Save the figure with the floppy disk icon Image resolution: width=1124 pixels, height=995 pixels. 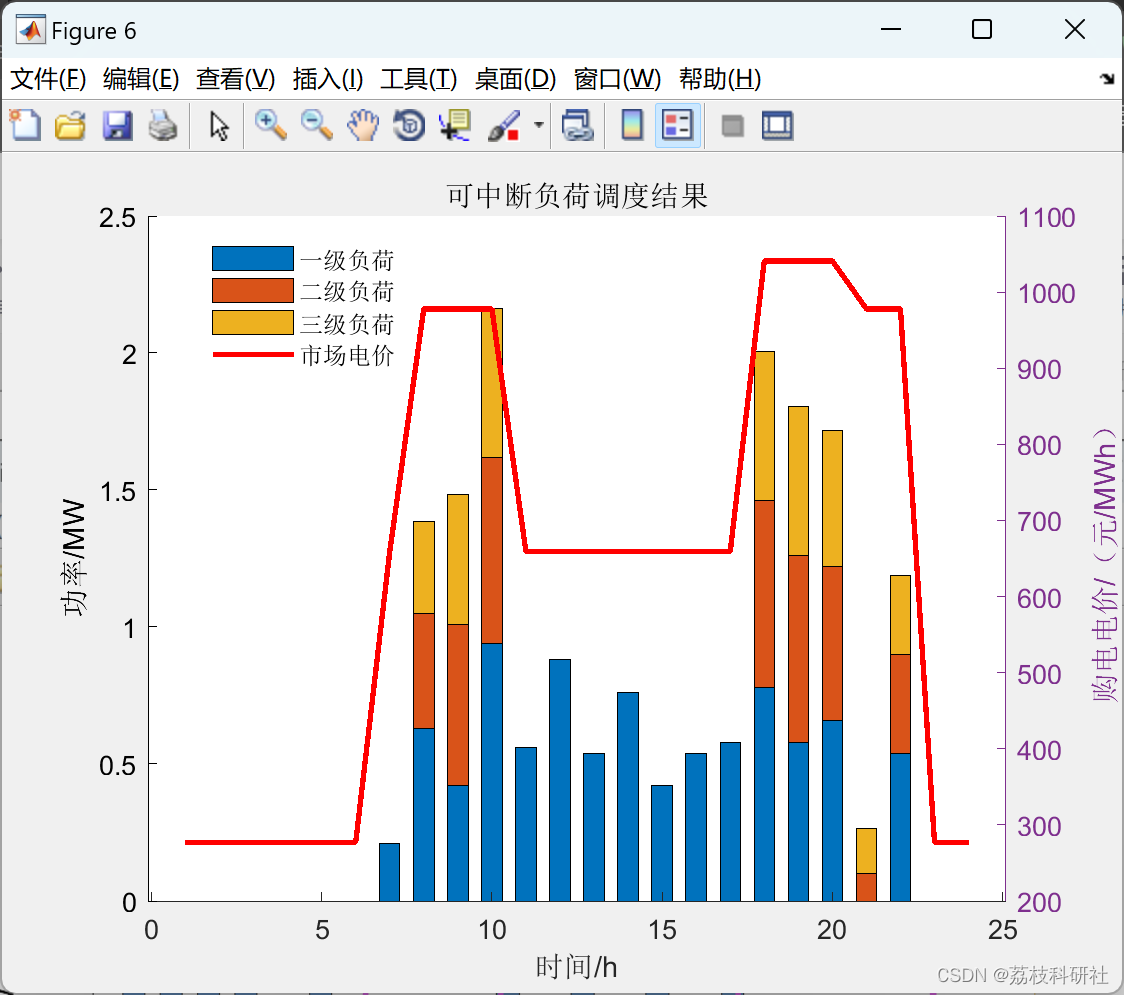(117, 125)
